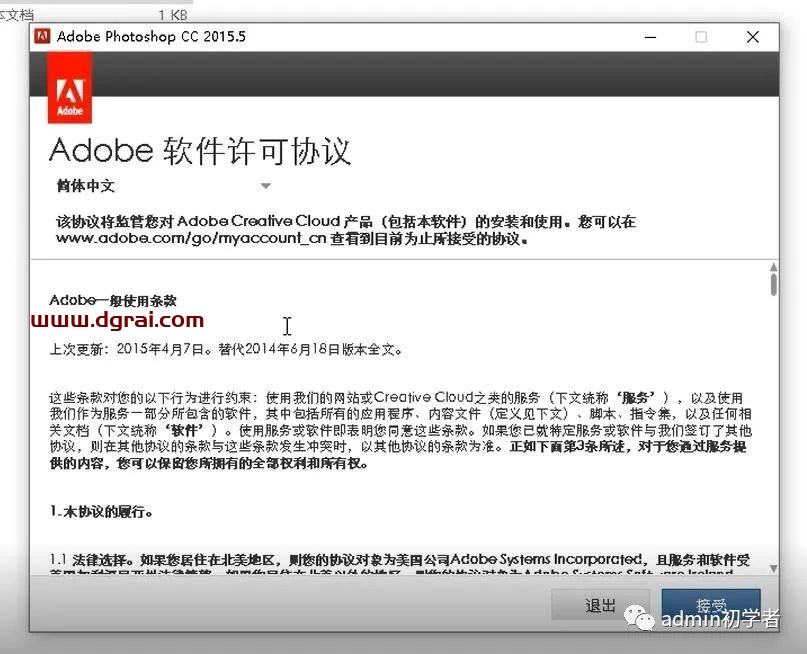Click the scrollbar up arrow
The image size is (807, 654).
coord(773,267)
